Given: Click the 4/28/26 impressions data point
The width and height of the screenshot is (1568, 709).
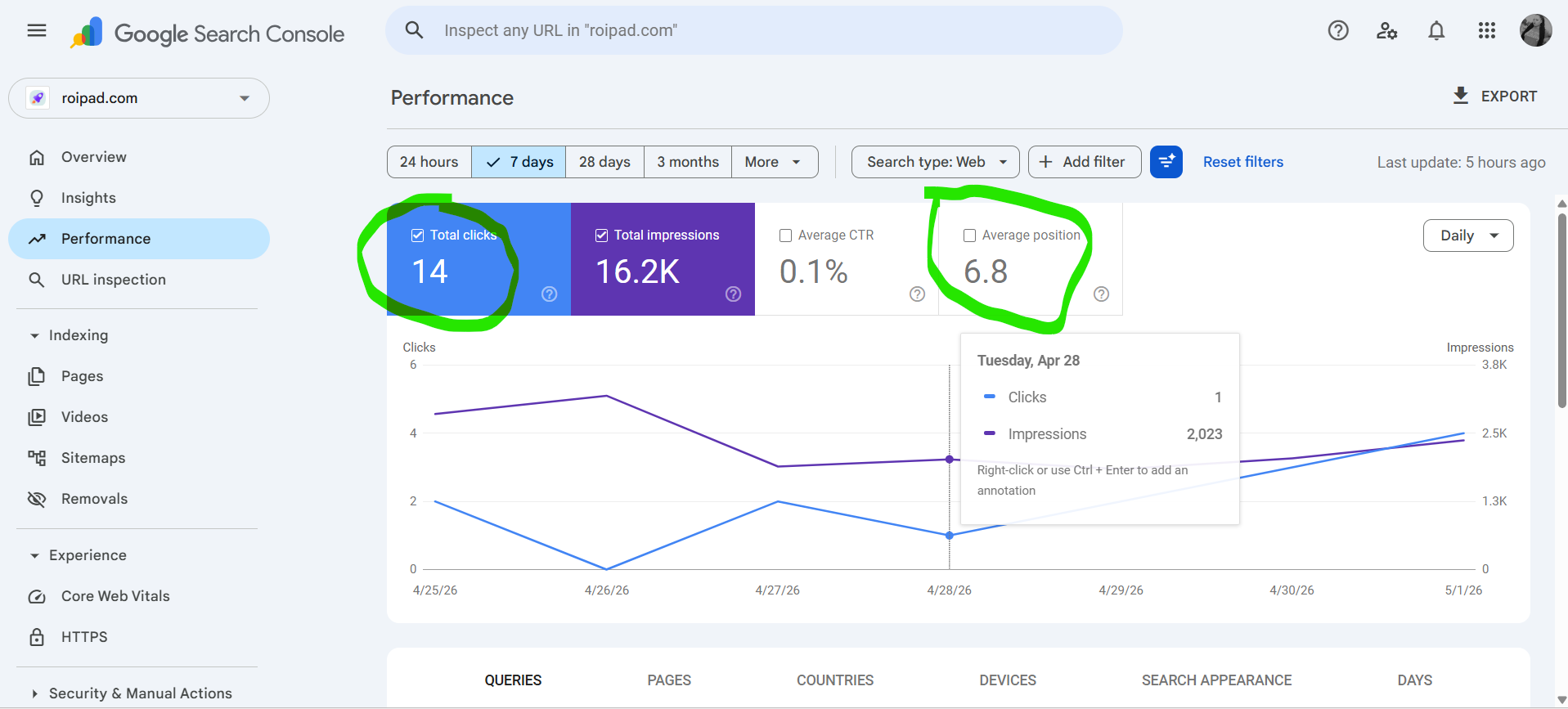Looking at the screenshot, I should click(x=950, y=460).
